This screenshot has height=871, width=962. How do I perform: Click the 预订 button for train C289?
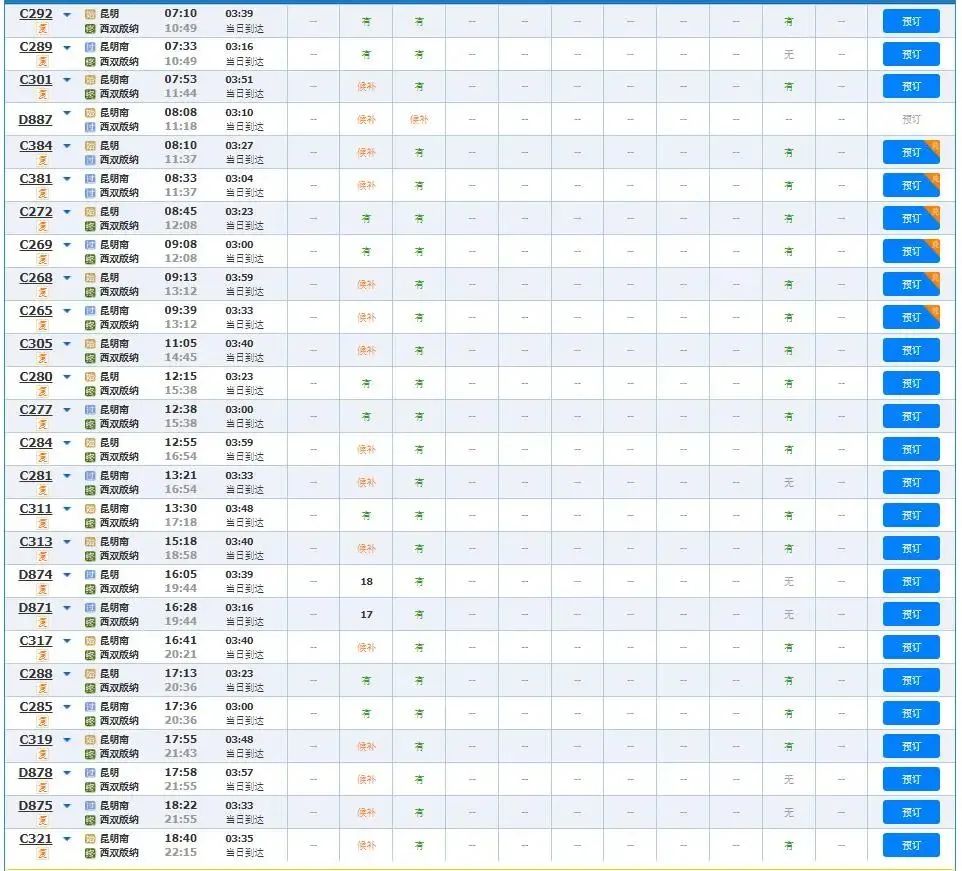point(911,54)
